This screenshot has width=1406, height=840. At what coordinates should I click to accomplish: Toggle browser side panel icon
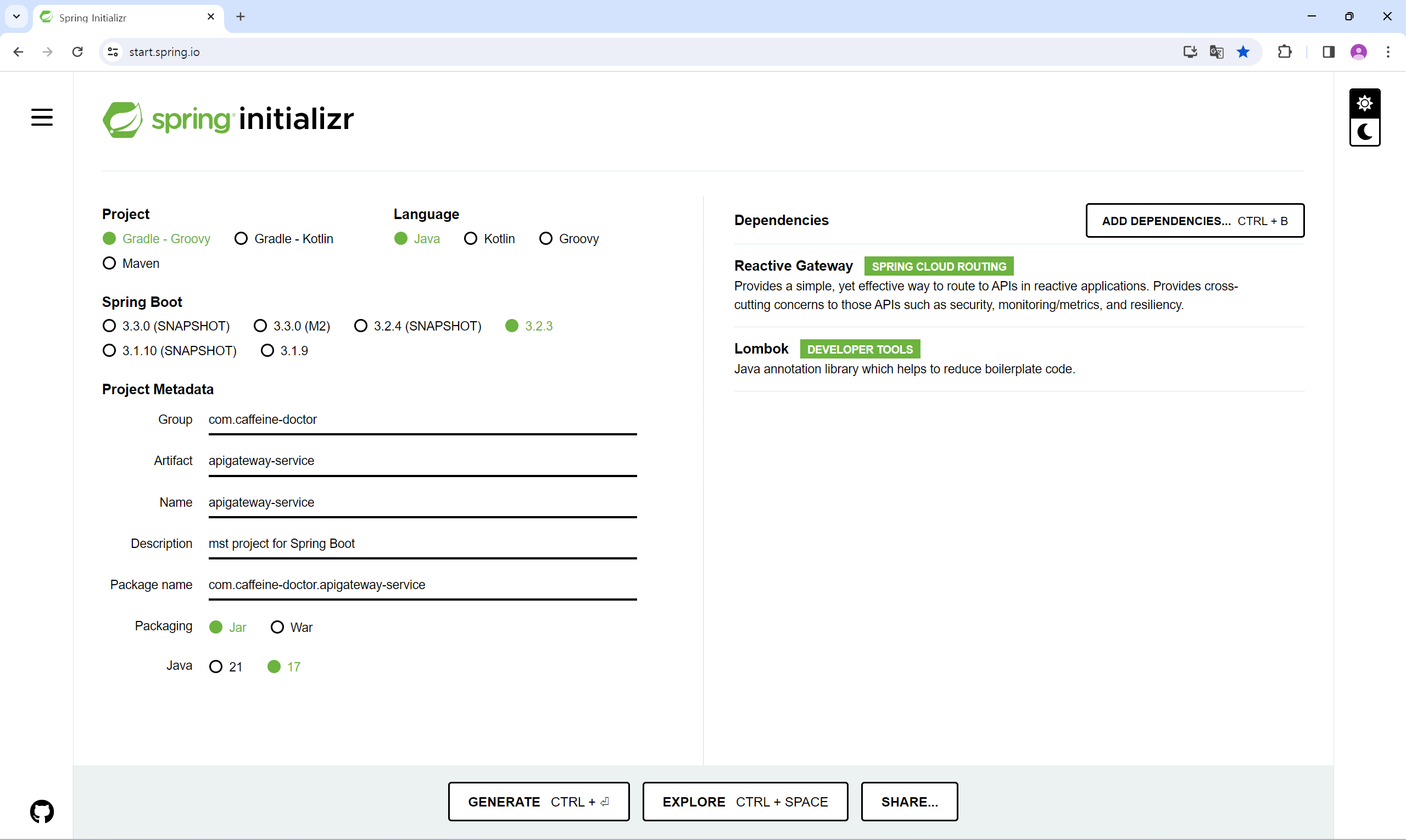pos(1329,52)
